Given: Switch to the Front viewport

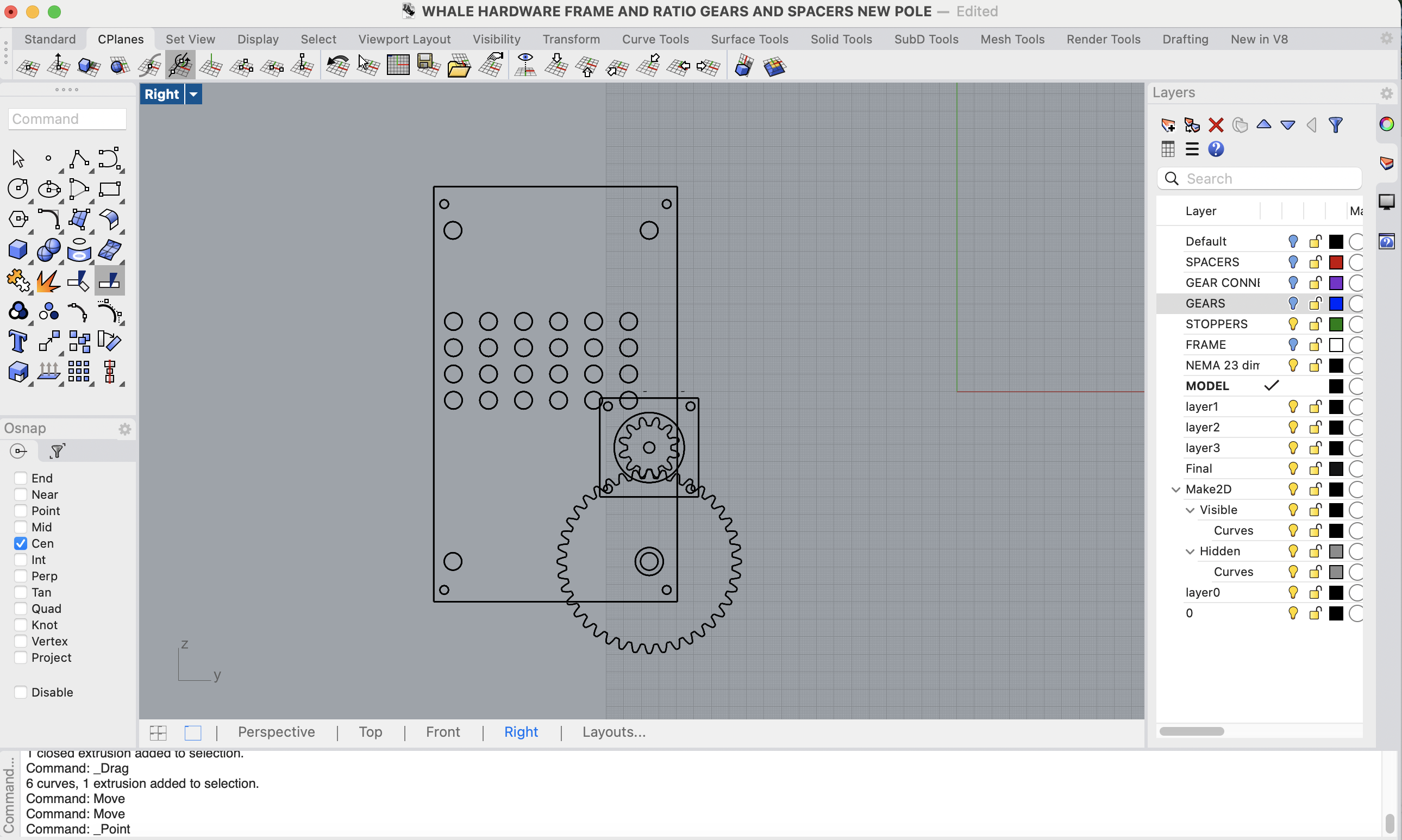Looking at the screenshot, I should 443,732.
